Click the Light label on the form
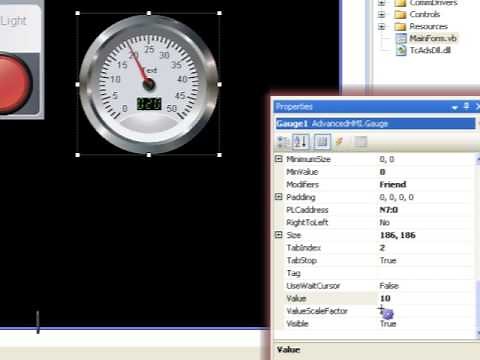Image resolution: width=480 pixels, height=360 pixels. 13,21
